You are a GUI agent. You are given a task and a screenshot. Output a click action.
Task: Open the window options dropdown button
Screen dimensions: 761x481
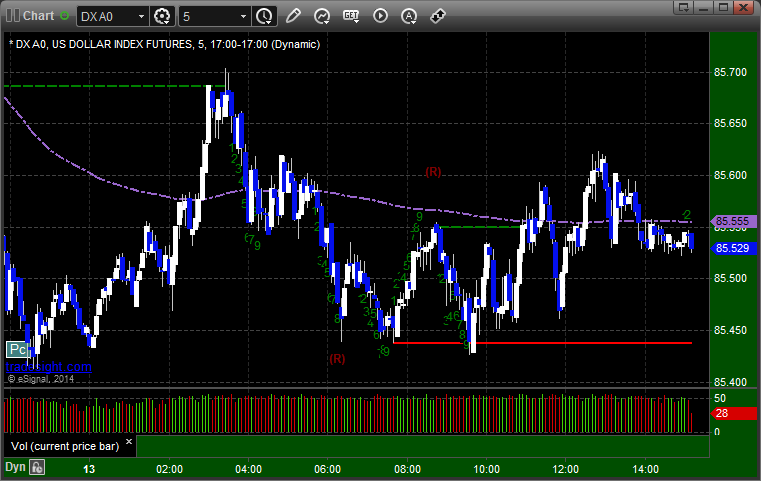click(x=684, y=7)
